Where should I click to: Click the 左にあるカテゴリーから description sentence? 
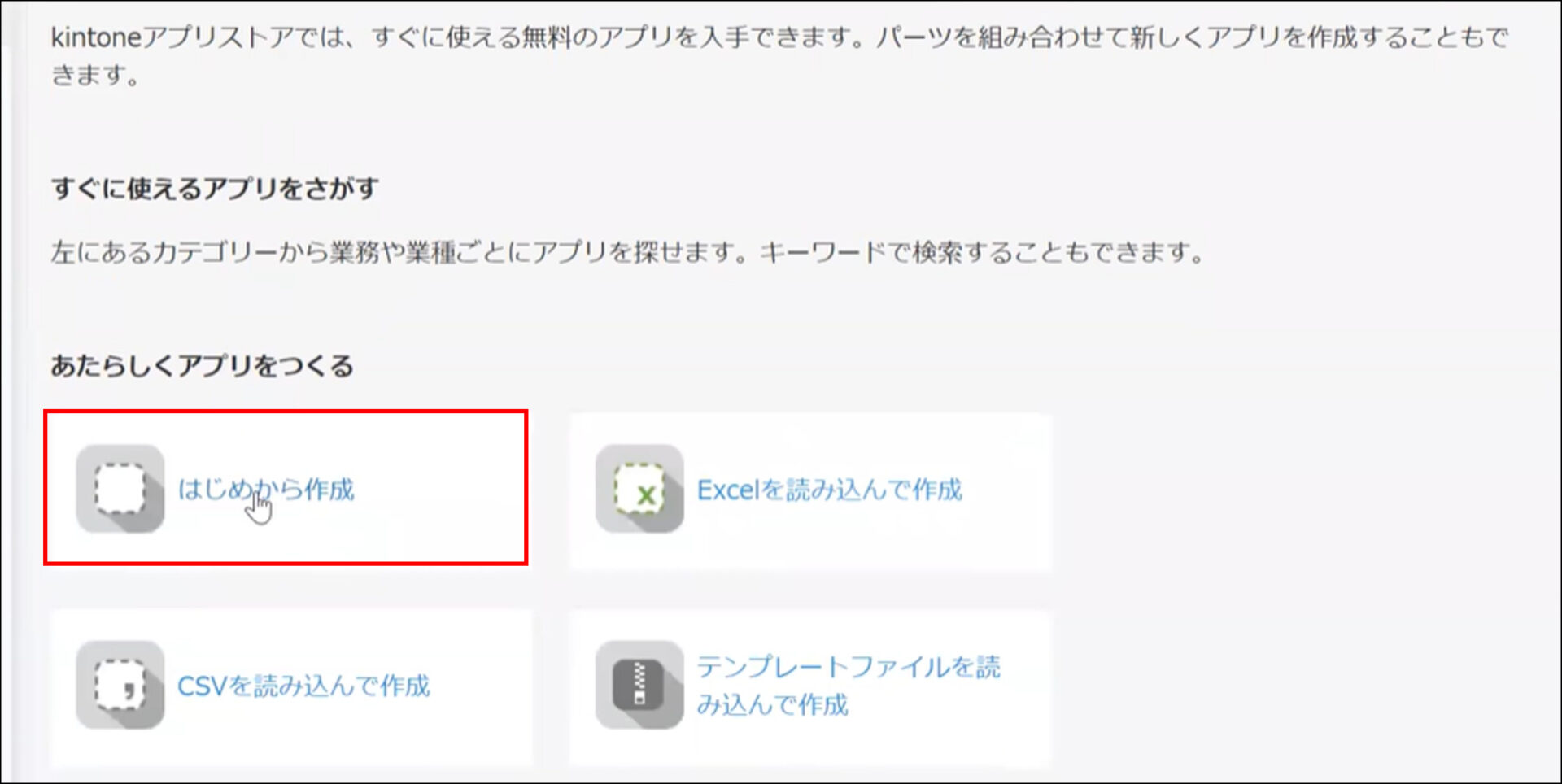point(627,252)
